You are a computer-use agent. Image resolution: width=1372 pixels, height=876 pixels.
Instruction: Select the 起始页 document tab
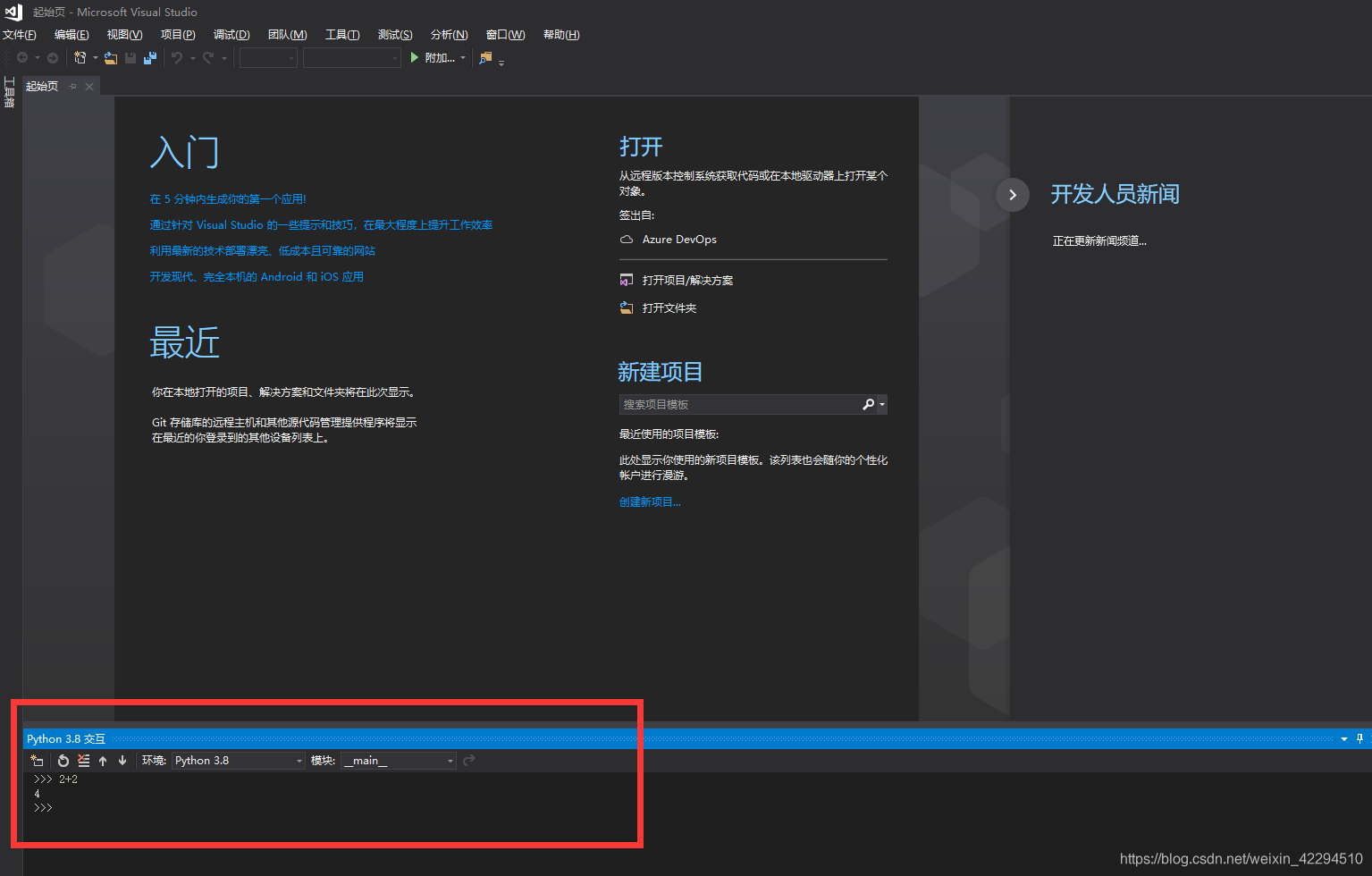[x=42, y=87]
